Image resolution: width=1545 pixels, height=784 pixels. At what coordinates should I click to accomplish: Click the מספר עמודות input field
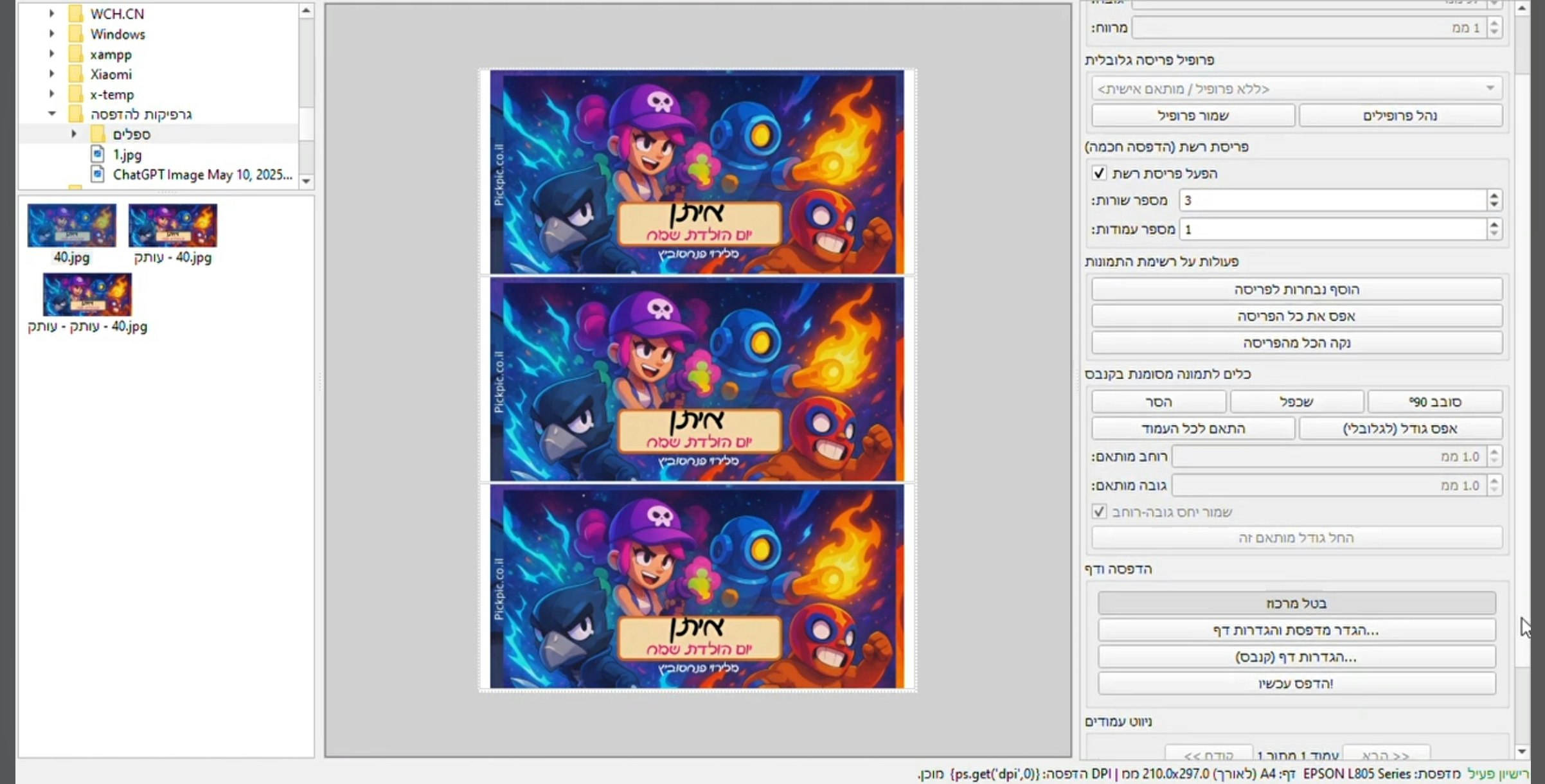click(x=1333, y=229)
